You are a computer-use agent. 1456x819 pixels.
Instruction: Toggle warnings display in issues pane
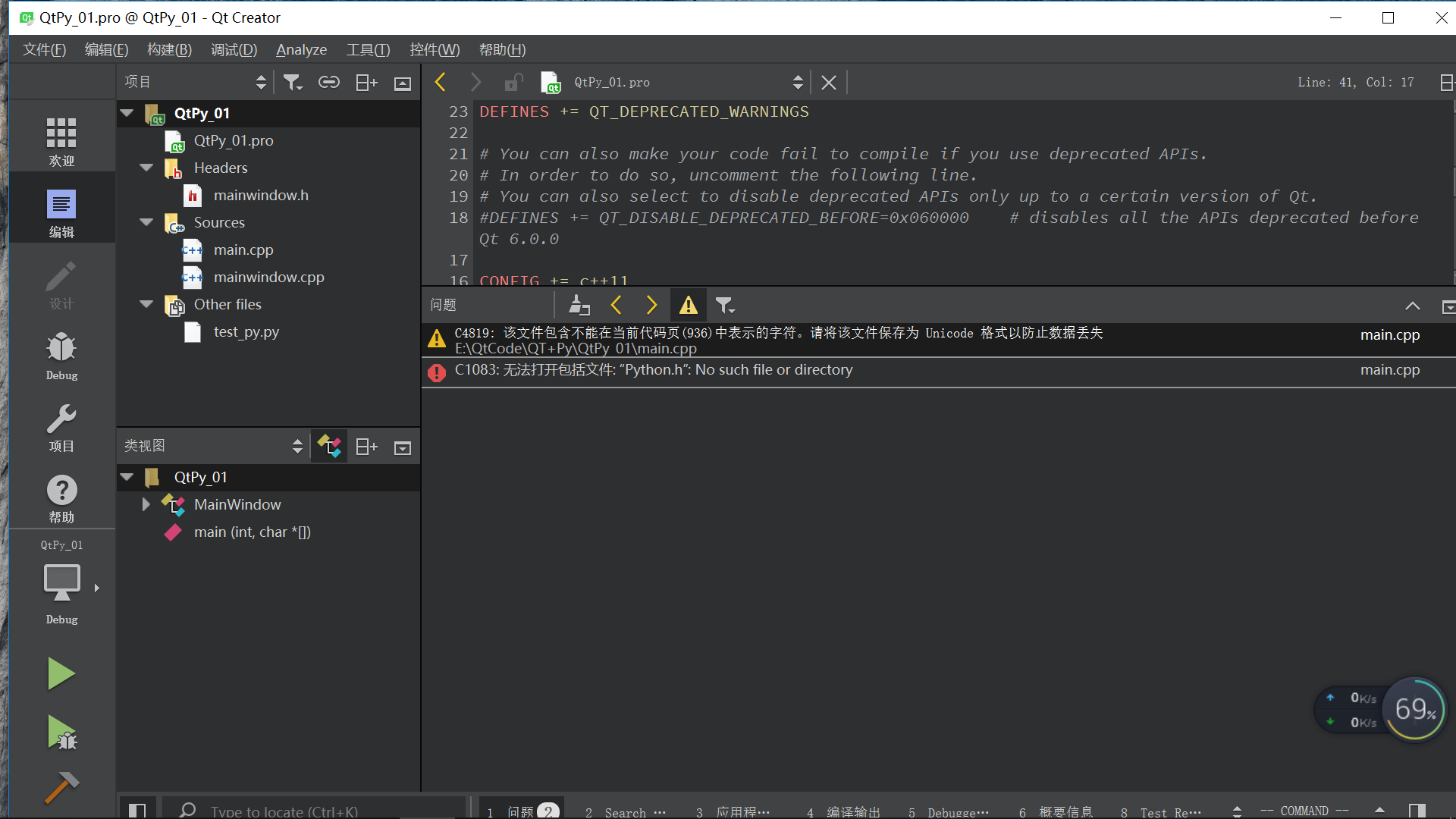point(688,305)
